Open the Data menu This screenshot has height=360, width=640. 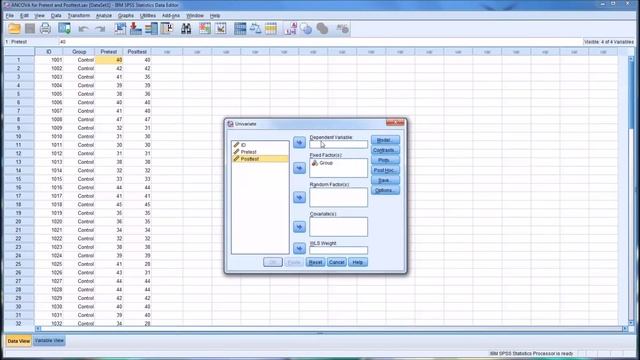pos(56,16)
